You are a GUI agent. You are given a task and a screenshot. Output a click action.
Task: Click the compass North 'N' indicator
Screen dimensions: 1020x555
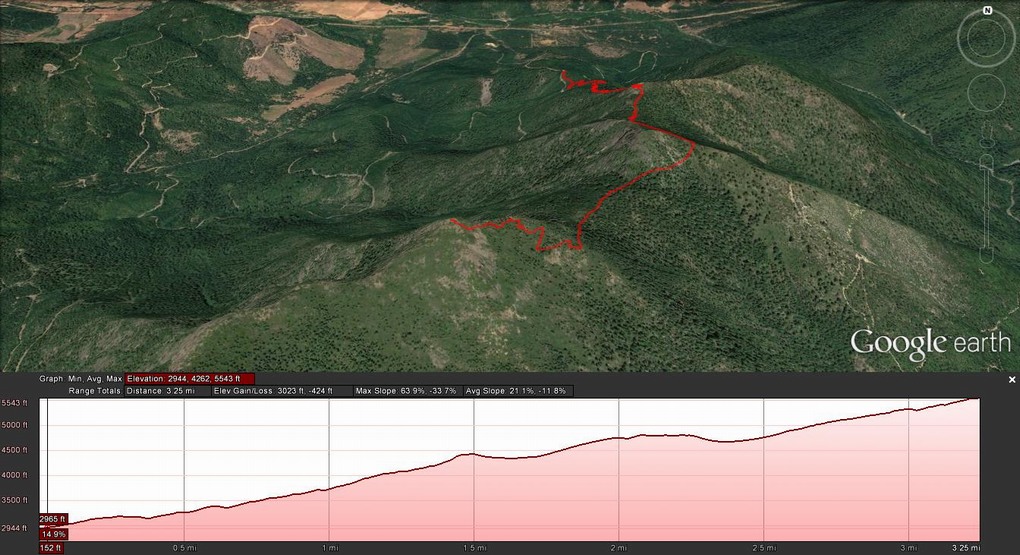pyautogui.click(x=987, y=11)
